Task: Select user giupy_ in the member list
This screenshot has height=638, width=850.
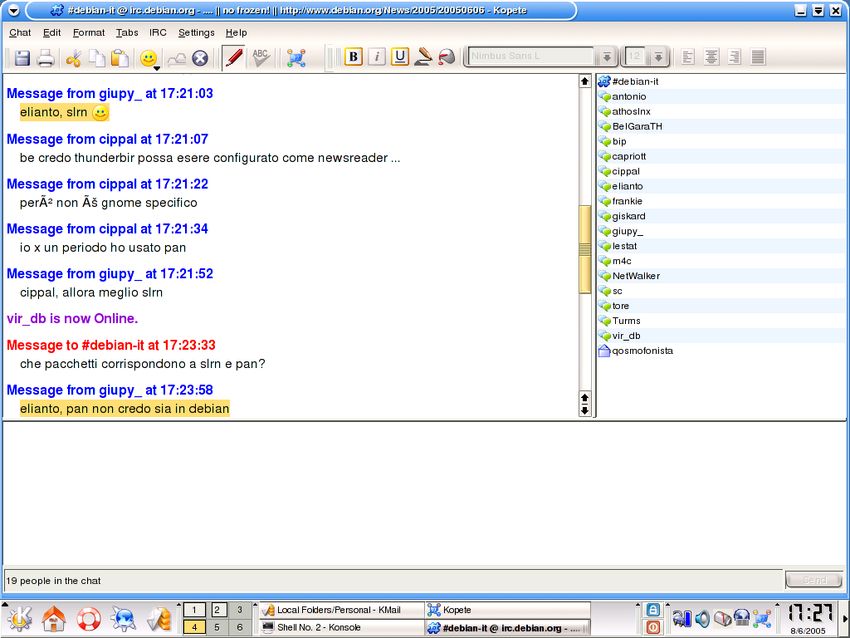Action: [627, 231]
